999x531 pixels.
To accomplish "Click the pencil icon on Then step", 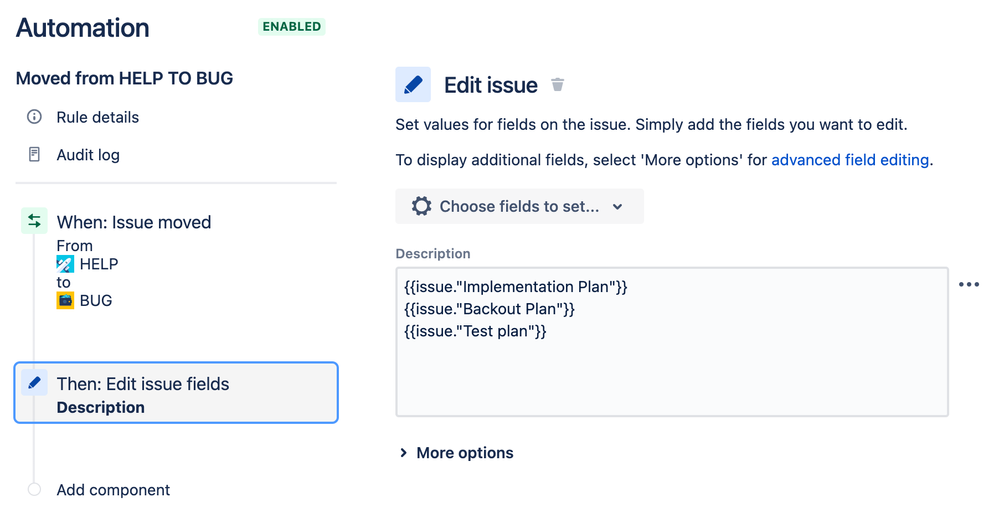I will [x=35, y=383].
